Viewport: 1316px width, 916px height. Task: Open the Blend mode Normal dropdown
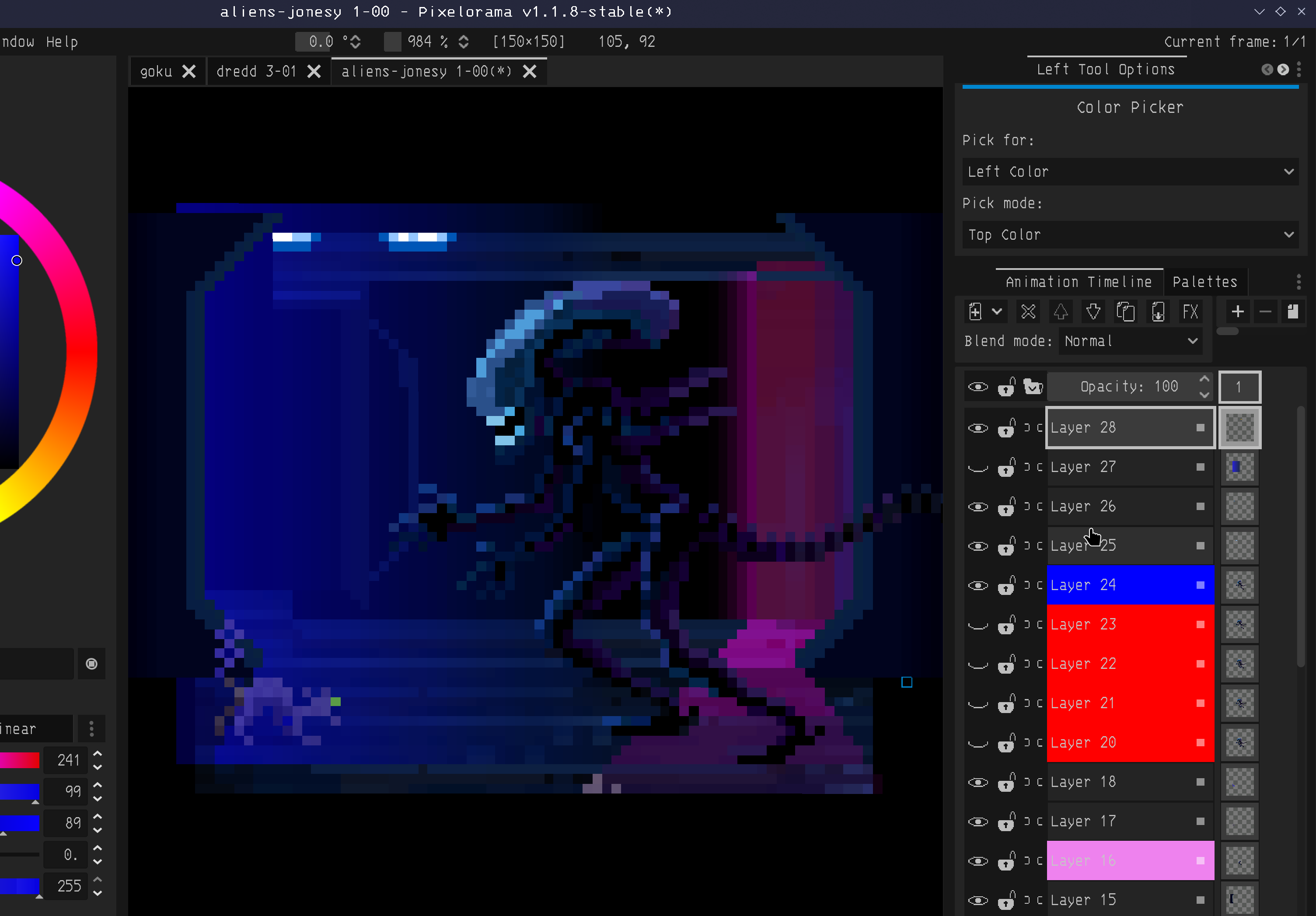[1130, 341]
